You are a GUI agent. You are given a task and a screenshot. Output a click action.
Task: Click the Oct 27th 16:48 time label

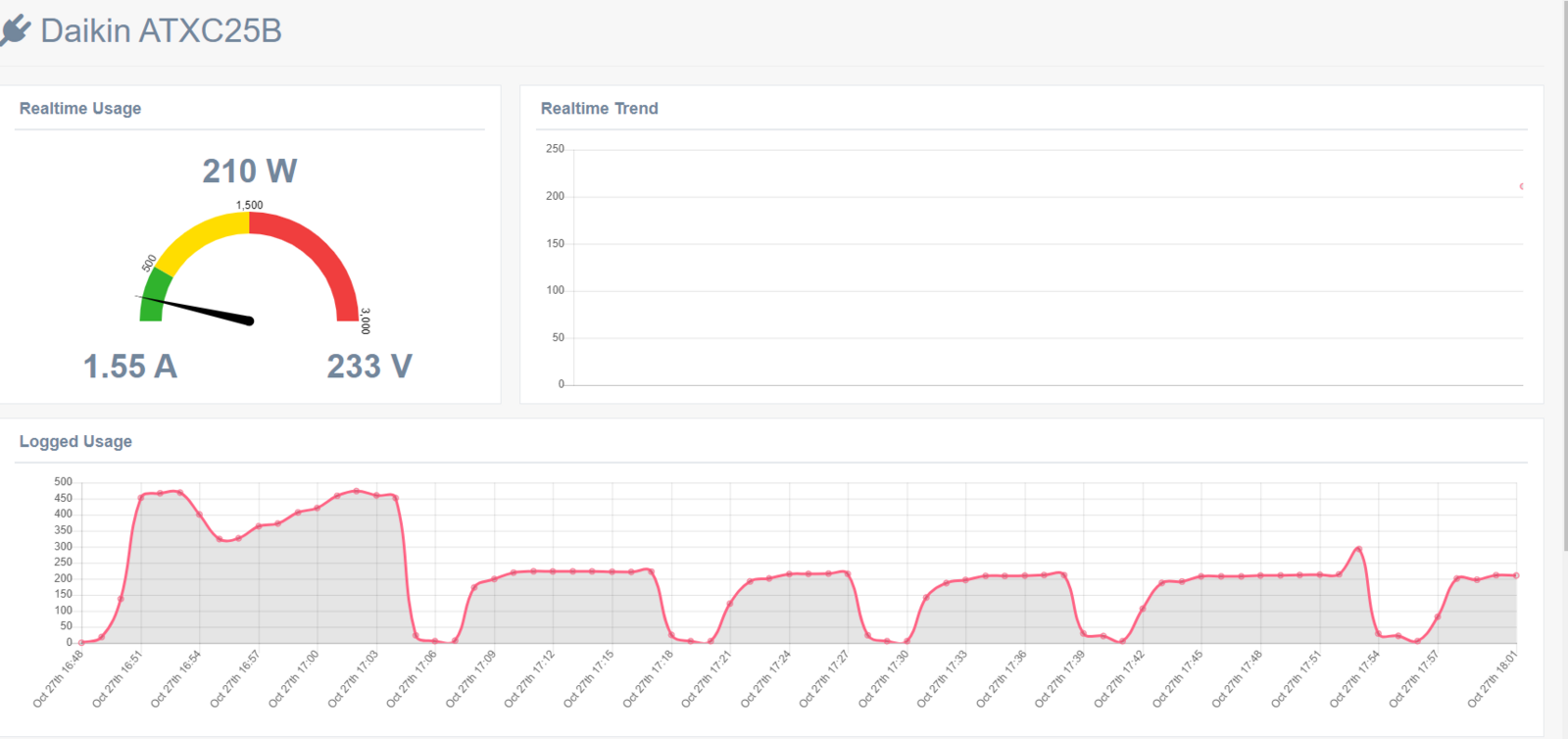tap(59, 678)
